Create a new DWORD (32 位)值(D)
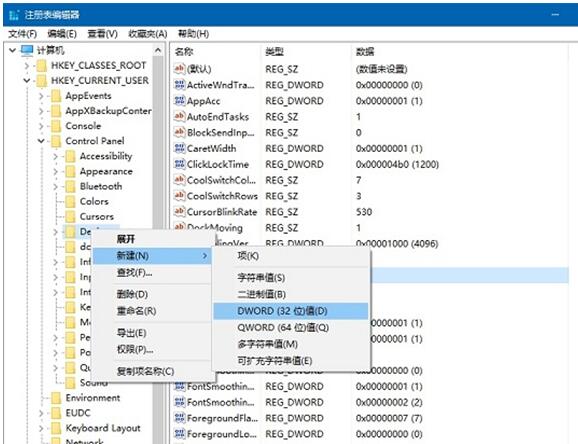Screen dimensions: 578x444 [291, 311]
